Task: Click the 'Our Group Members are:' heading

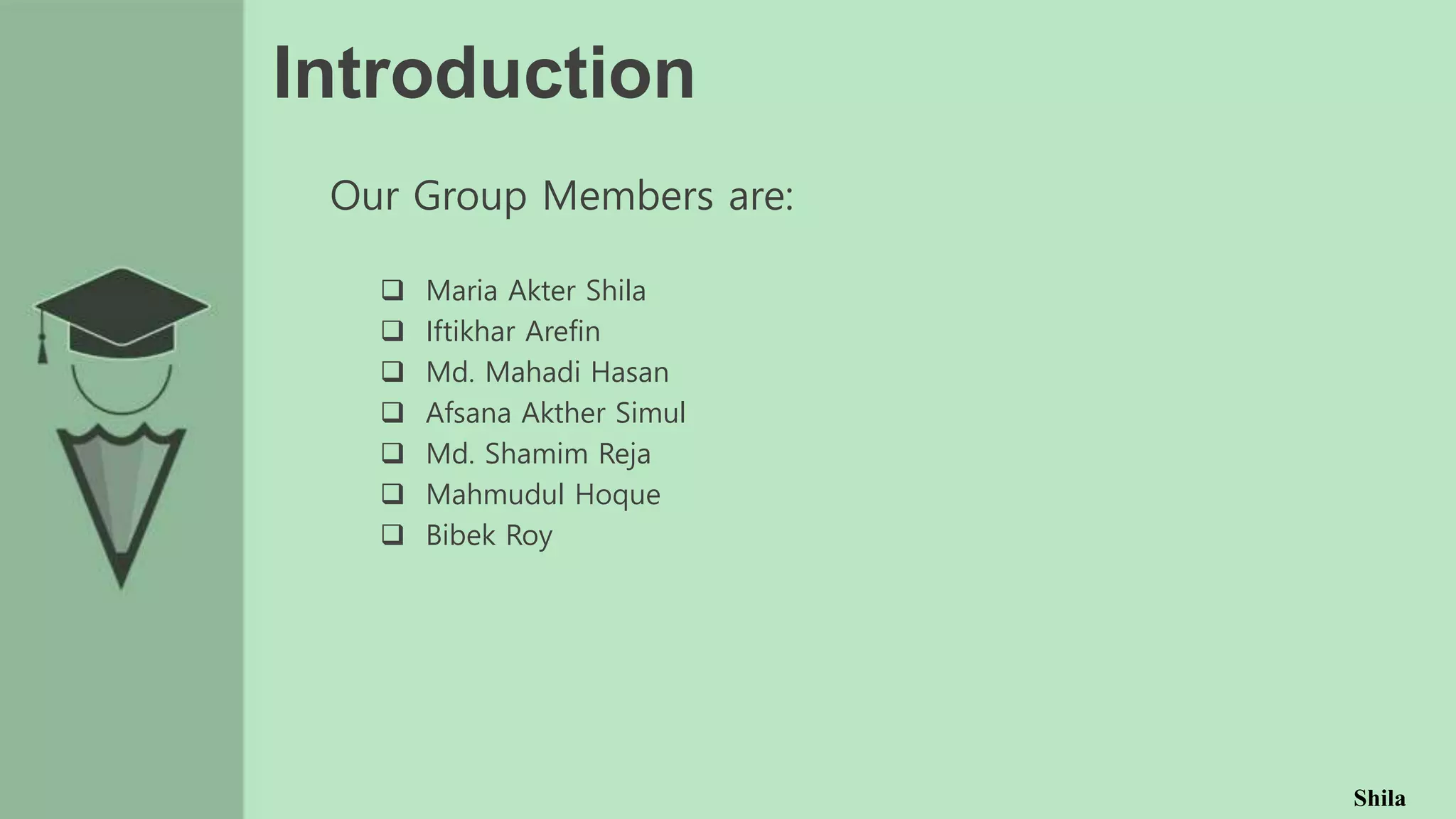Action: [x=562, y=196]
